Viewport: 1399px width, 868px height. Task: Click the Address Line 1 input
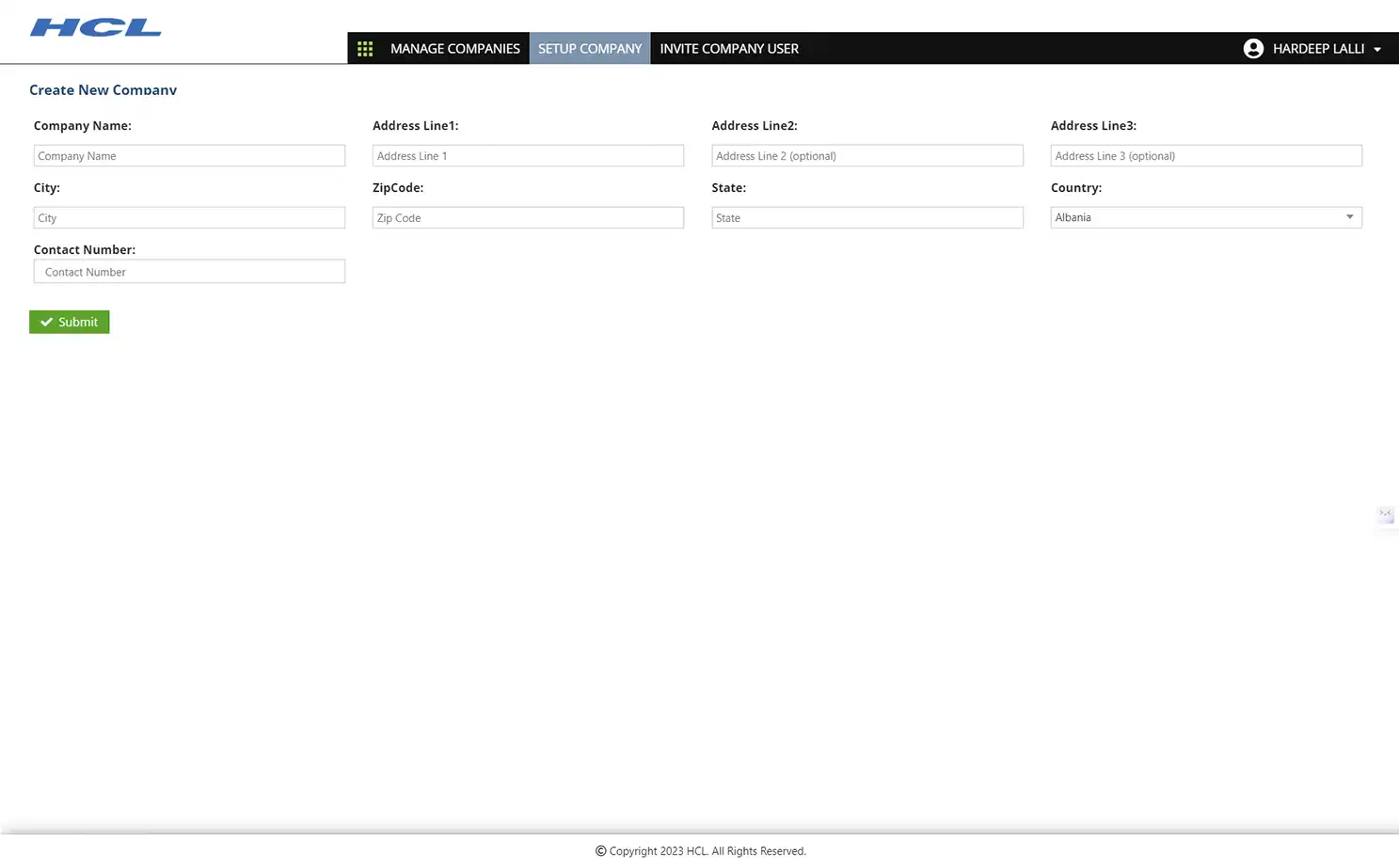[x=528, y=155]
